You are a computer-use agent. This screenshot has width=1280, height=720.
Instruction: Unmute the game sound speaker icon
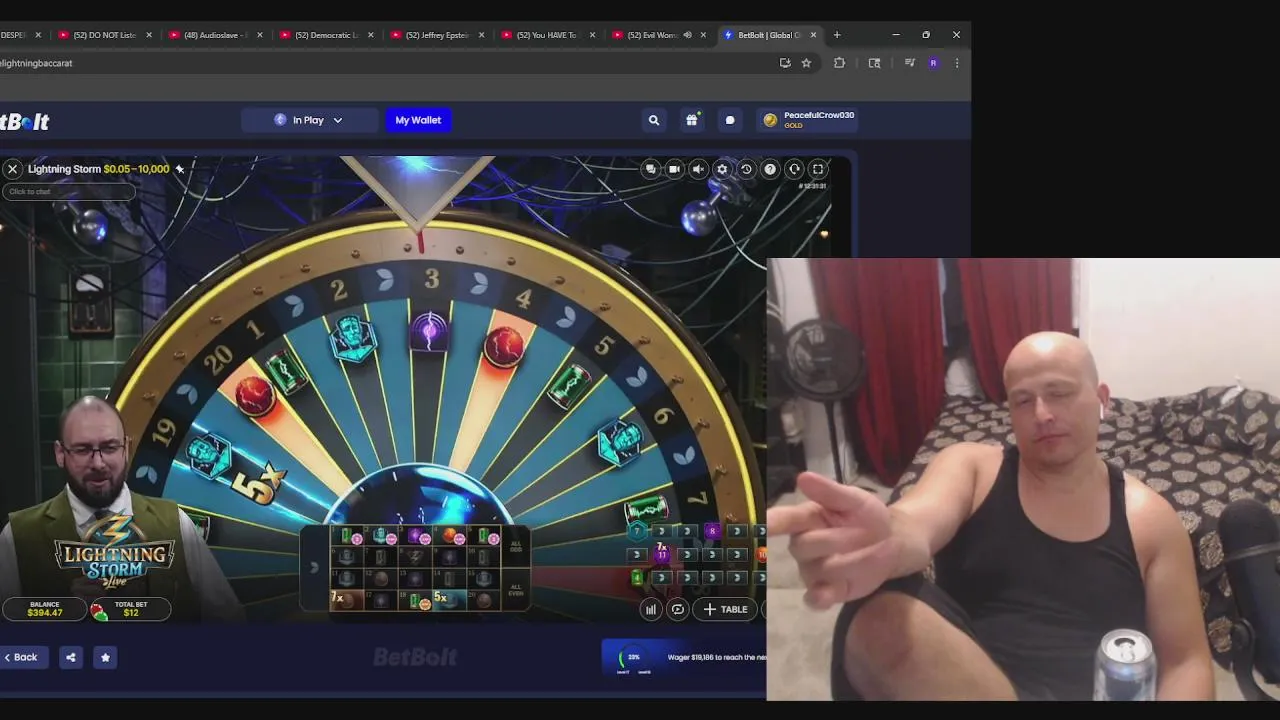point(699,169)
